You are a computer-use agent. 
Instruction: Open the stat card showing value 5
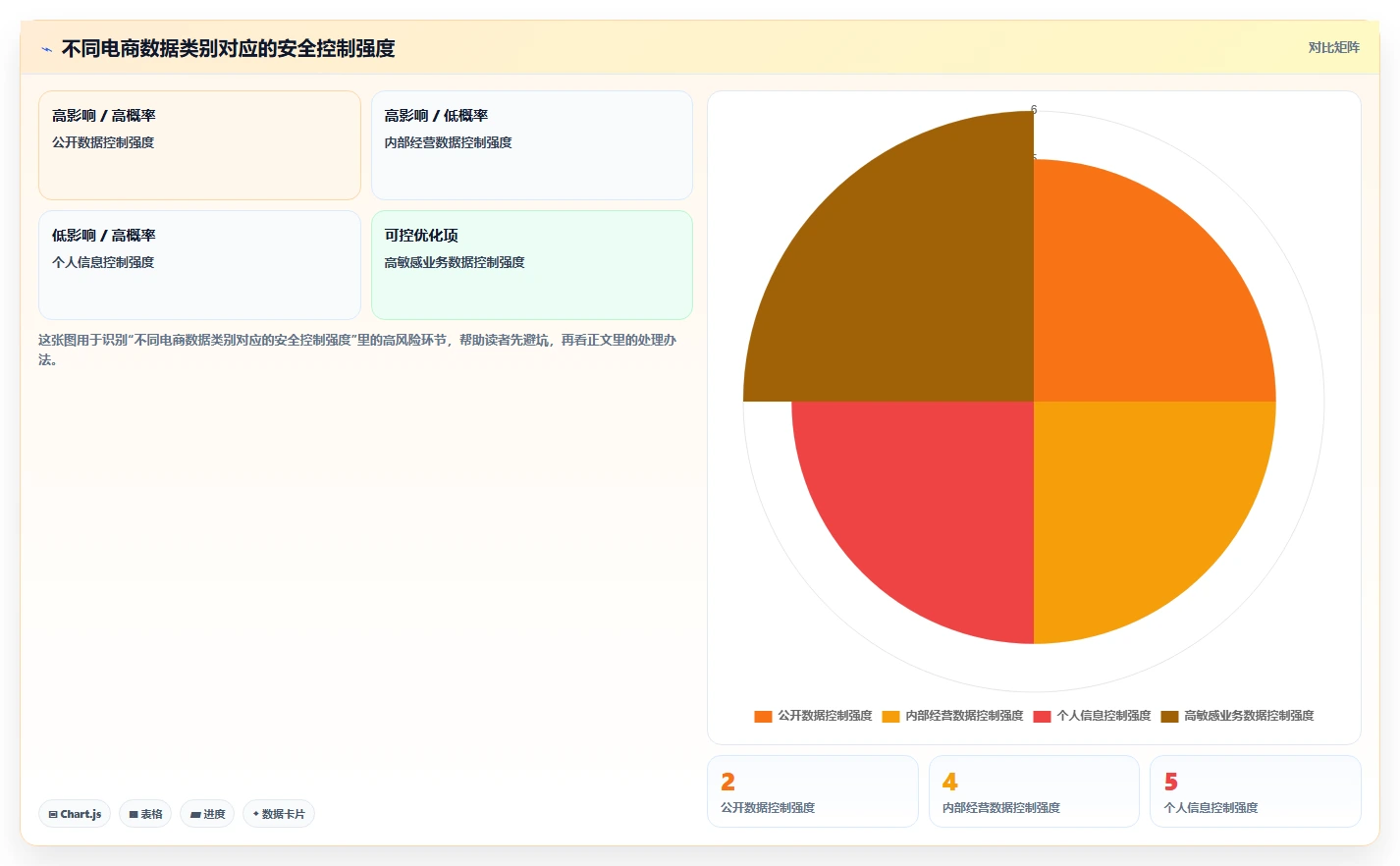[x=1256, y=791]
